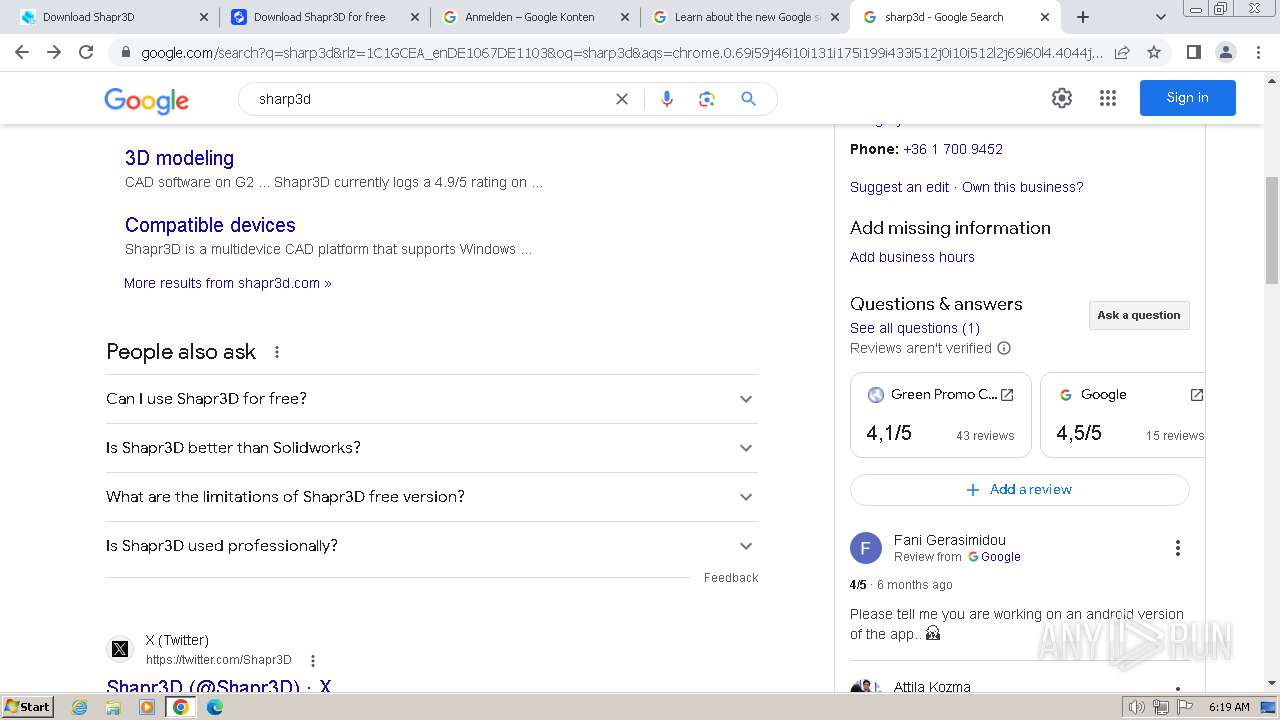Expand Is Shapr3D used professionally
Image resolution: width=1280 pixels, height=720 pixels.
point(432,546)
